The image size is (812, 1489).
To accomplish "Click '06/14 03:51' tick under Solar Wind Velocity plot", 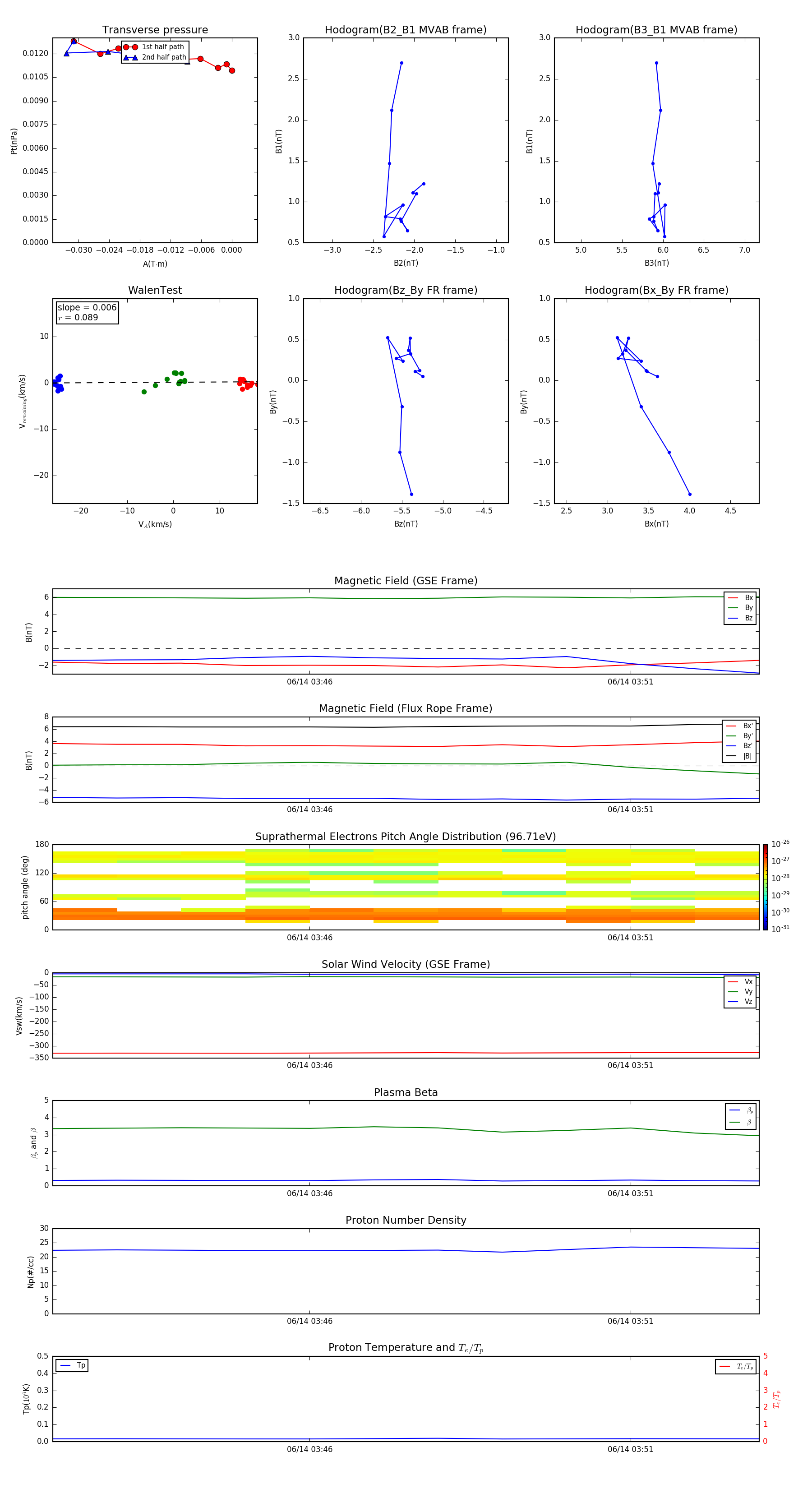I will [x=631, y=1065].
